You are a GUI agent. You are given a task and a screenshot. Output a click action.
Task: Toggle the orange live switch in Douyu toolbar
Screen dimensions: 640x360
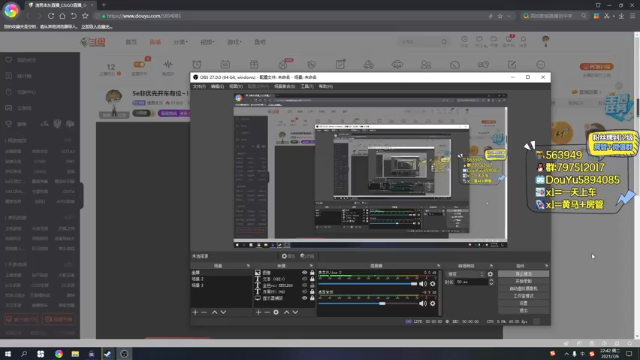point(139,64)
